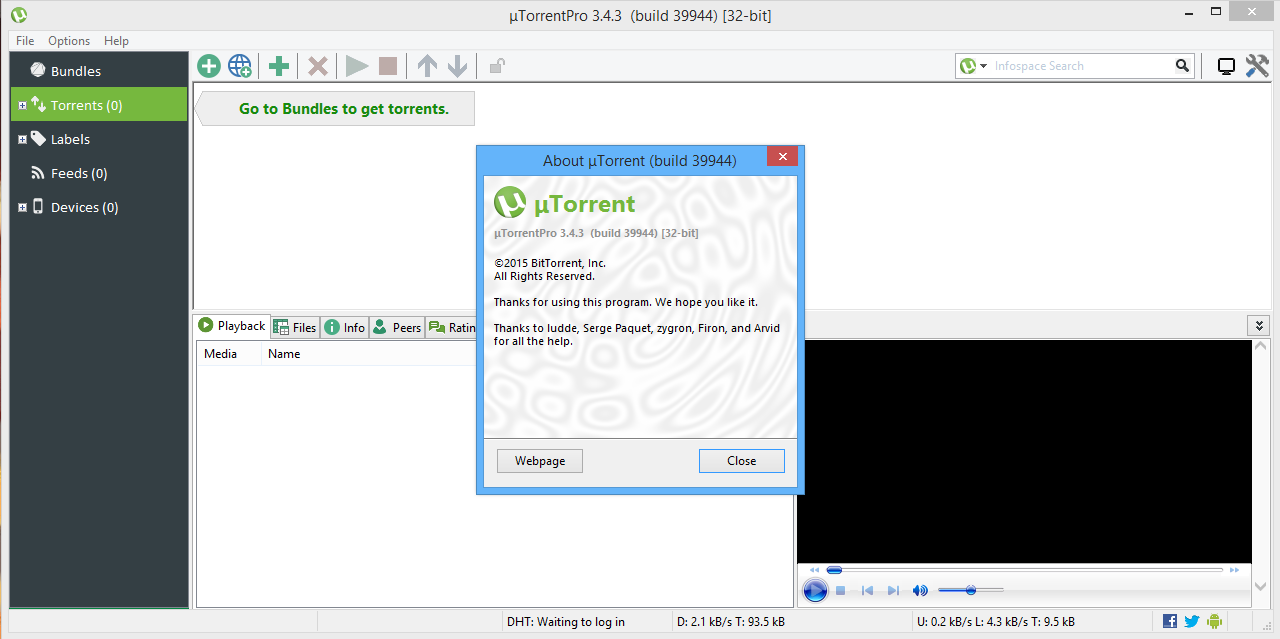This screenshot has height=639, width=1280.
Task: Click the player volume slider
Action: (971, 591)
